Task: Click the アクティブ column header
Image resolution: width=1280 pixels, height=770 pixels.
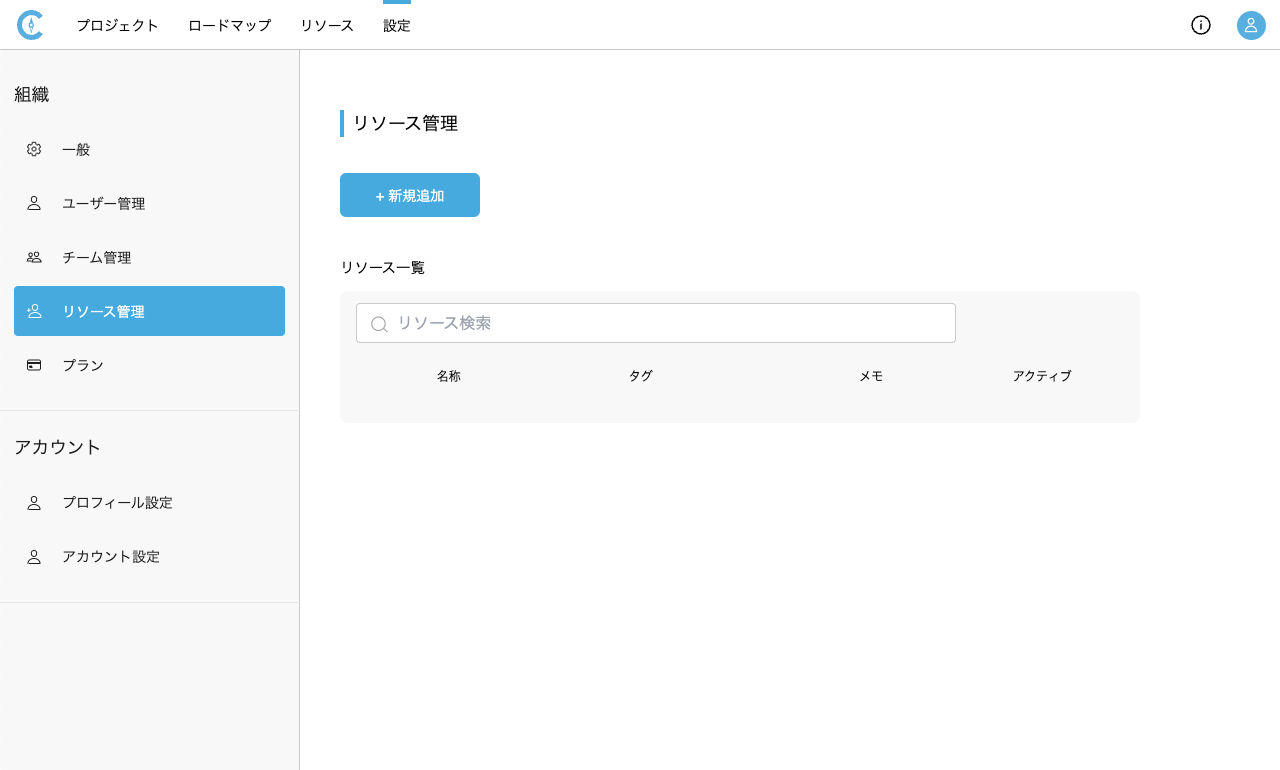Action: [x=1041, y=376]
